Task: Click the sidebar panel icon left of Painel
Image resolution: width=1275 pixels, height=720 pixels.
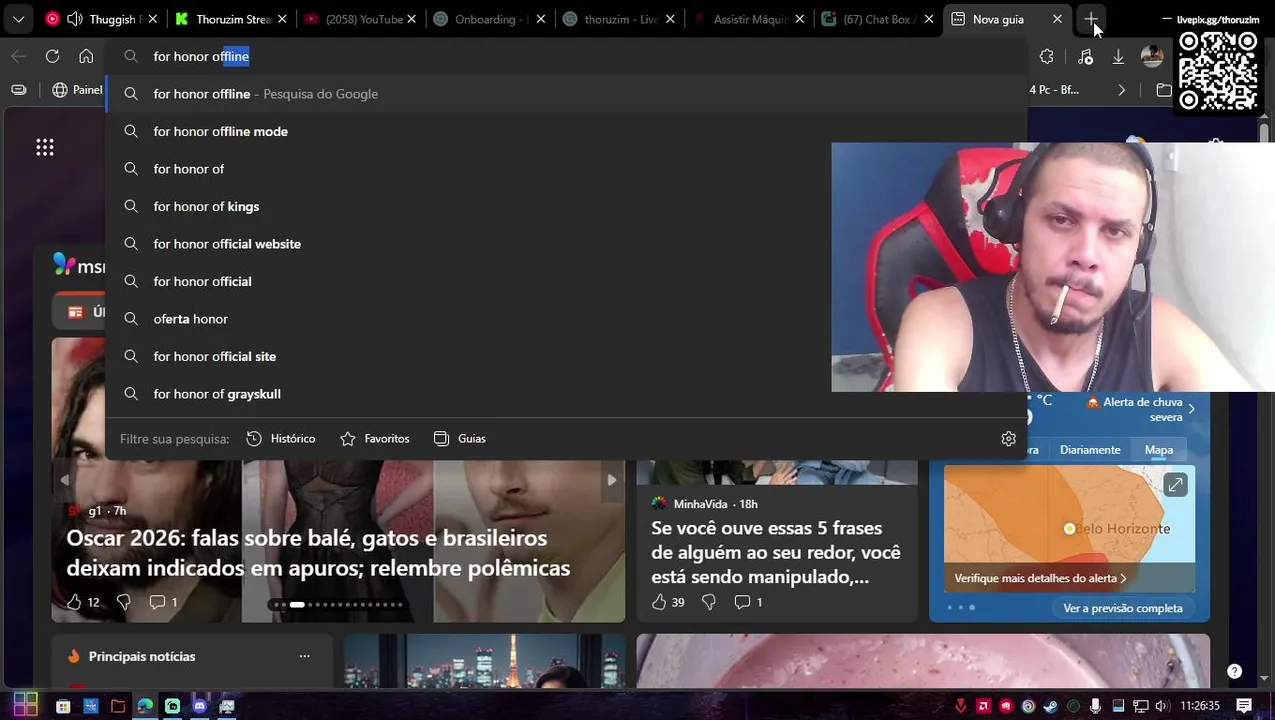Action: (x=18, y=90)
